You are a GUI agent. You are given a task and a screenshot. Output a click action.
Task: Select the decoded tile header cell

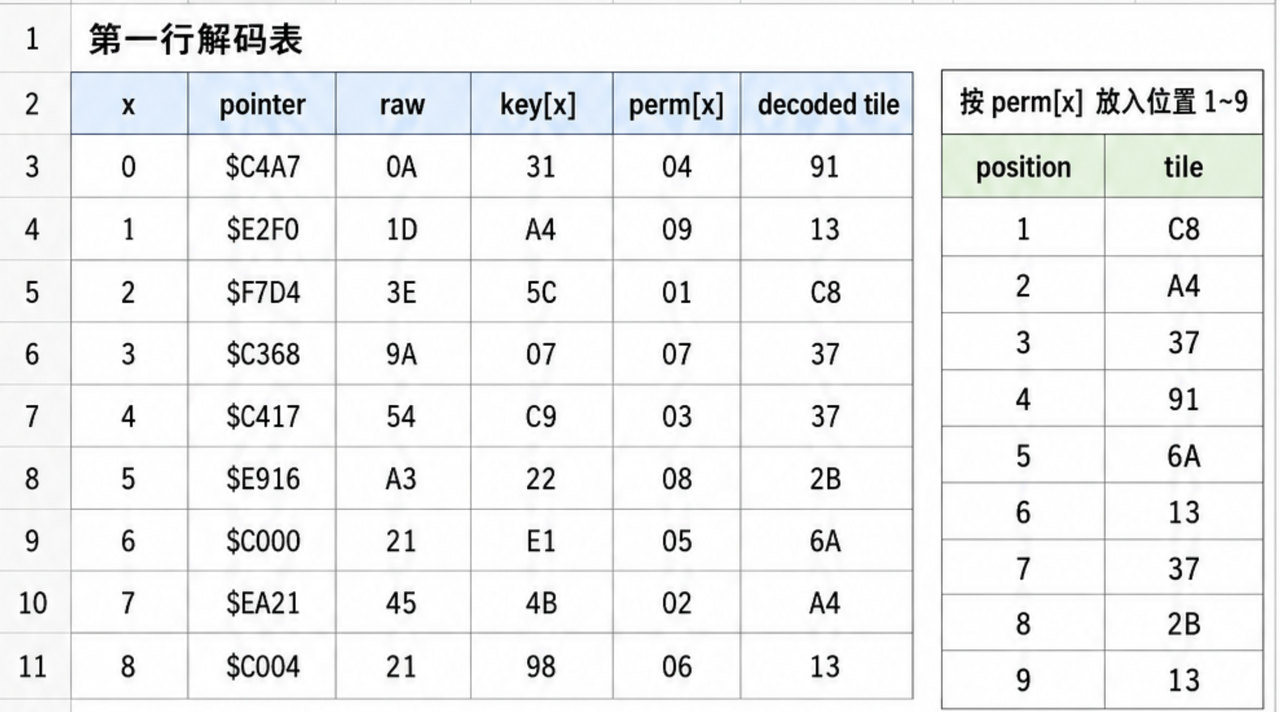pos(827,104)
